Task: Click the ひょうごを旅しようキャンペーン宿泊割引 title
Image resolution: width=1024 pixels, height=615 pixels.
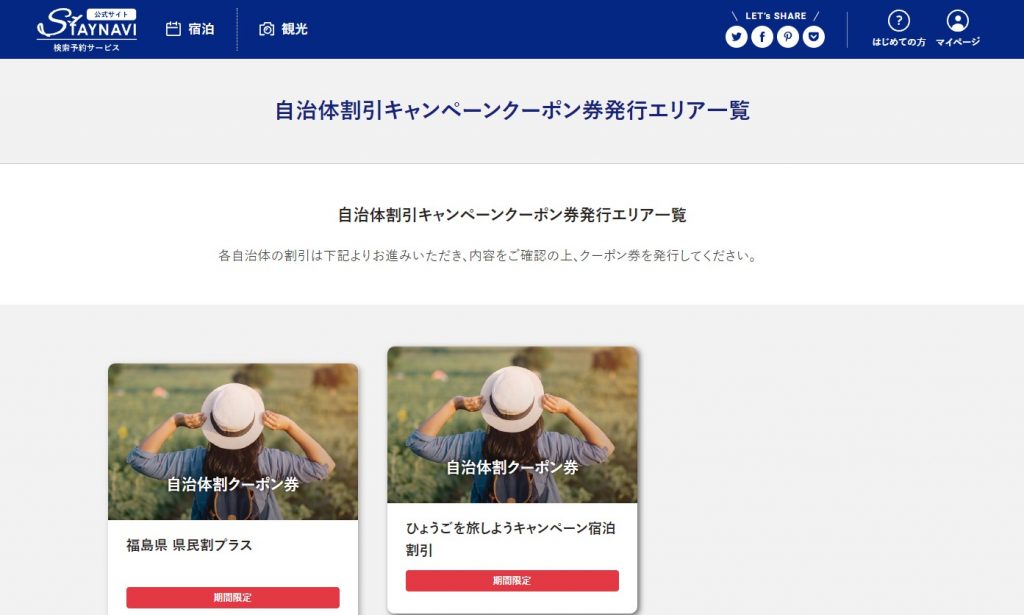Action: (510, 539)
